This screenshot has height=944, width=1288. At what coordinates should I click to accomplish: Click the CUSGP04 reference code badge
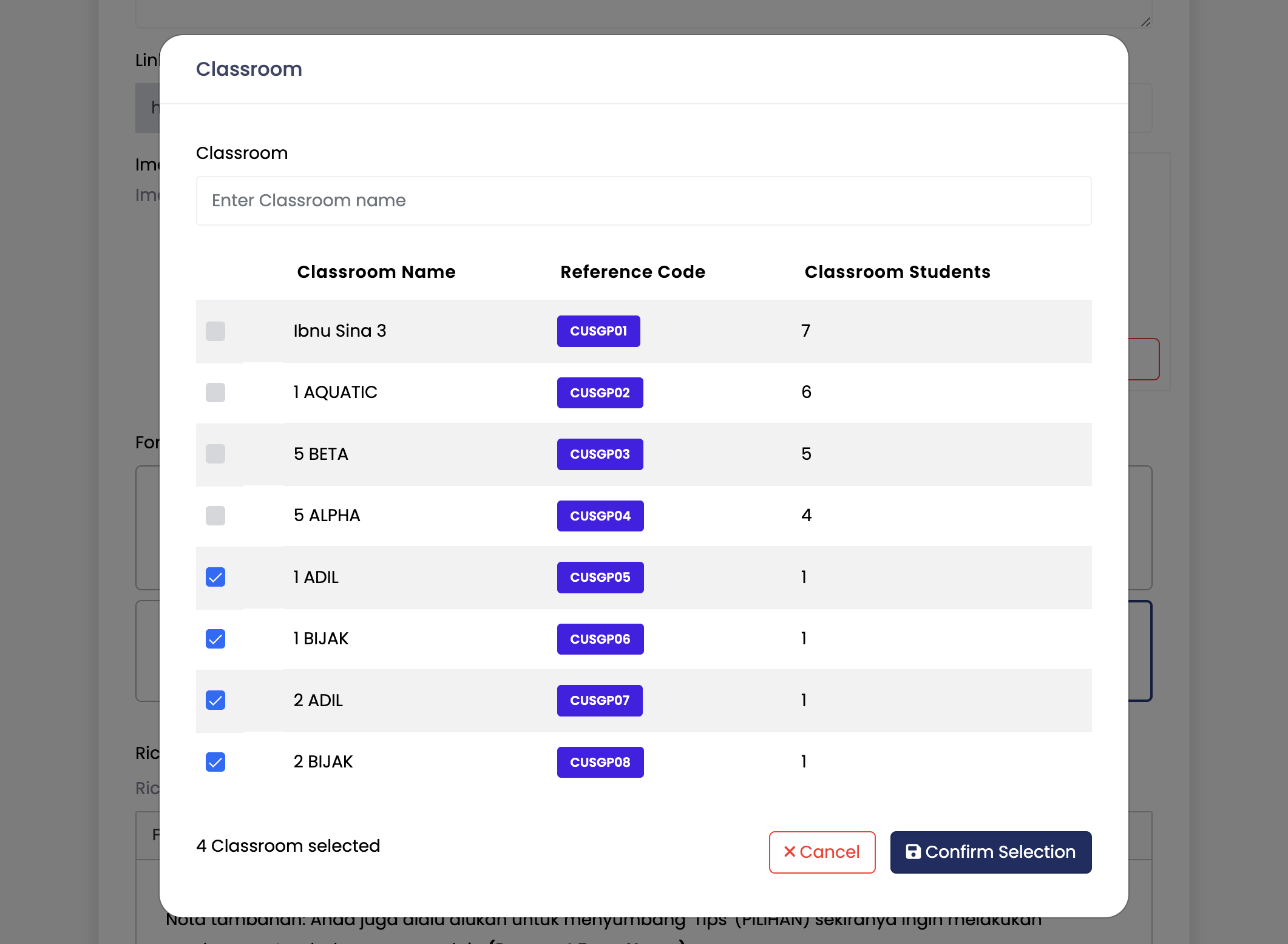point(600,516)
